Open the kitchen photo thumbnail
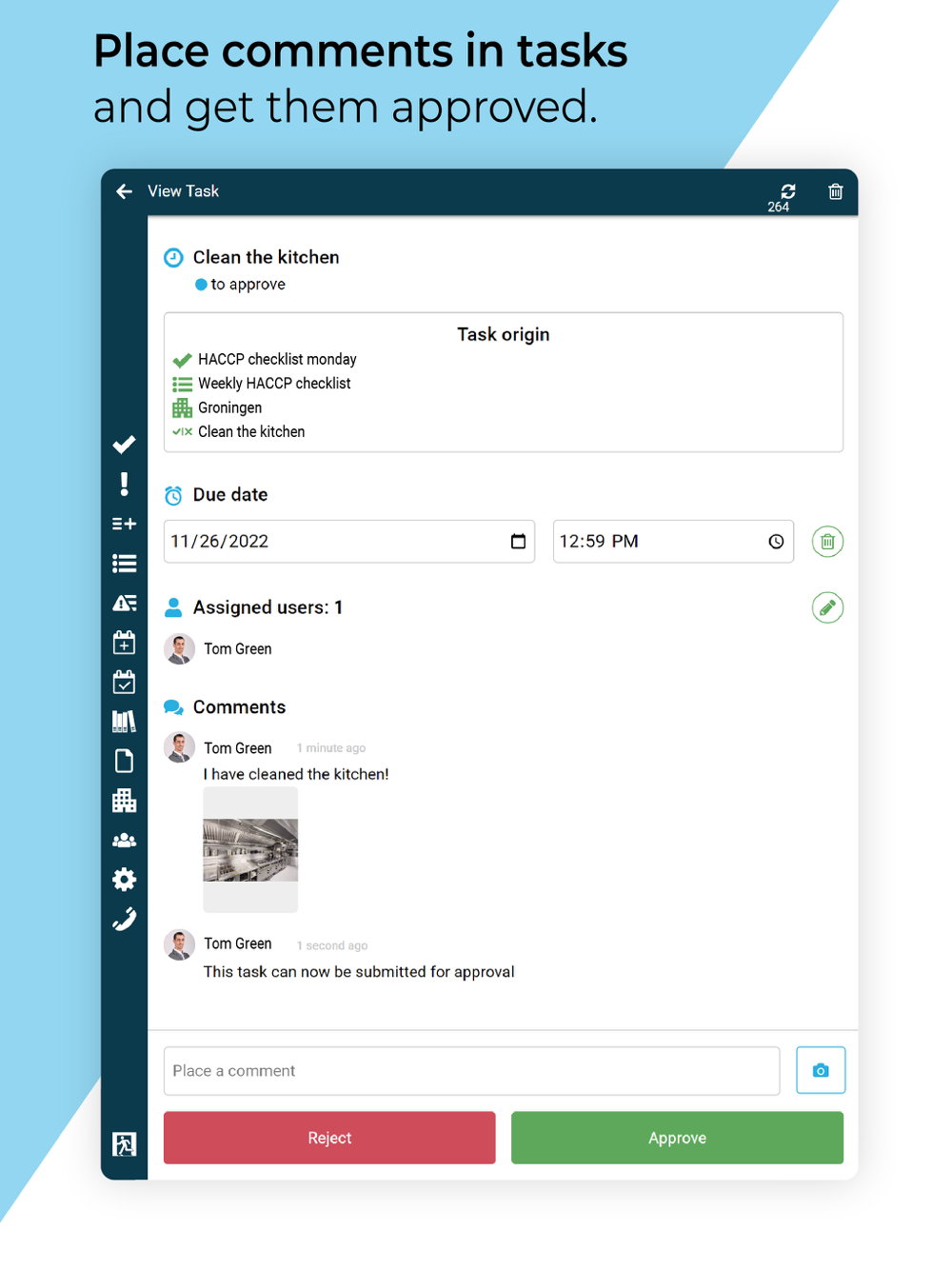 click(x=250, y=849)
